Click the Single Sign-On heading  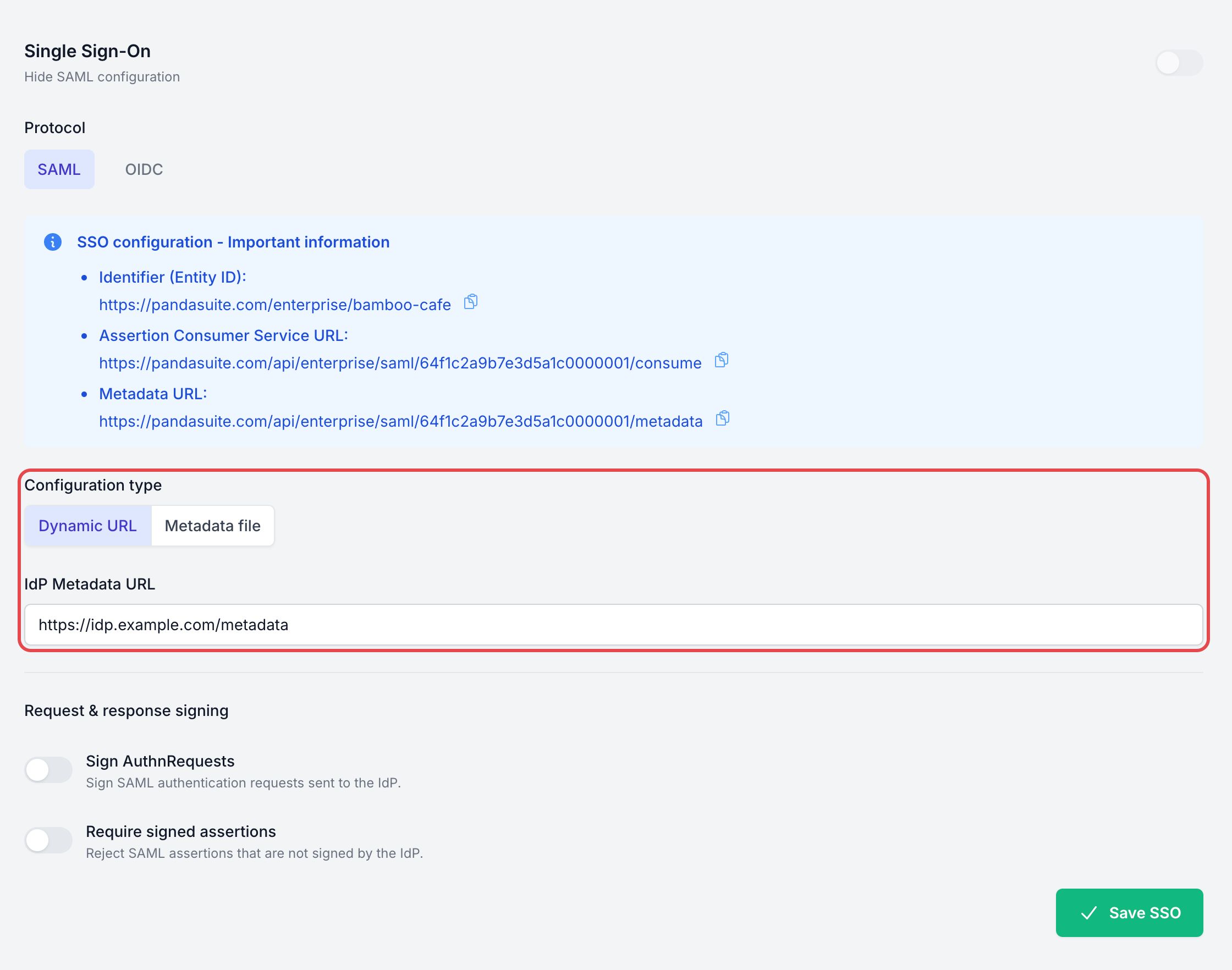(87, 51)
